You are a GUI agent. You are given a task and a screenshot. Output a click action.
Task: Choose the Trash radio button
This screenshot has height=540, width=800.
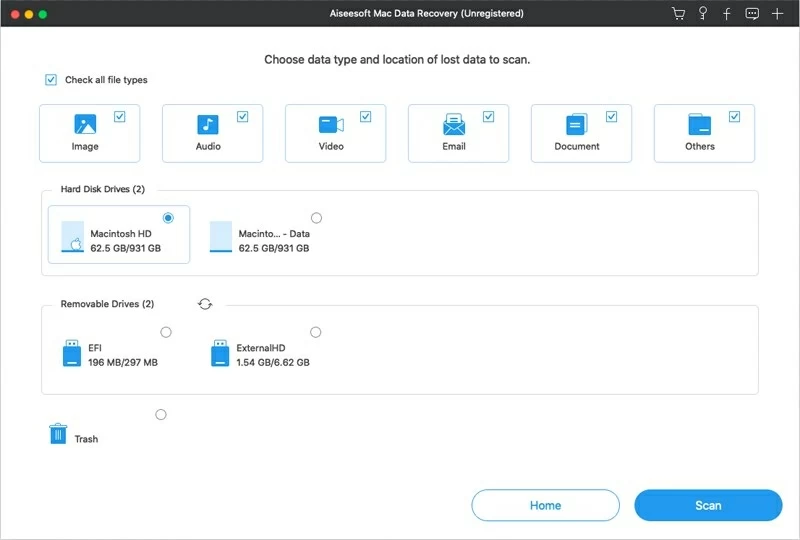coord(161,415)
